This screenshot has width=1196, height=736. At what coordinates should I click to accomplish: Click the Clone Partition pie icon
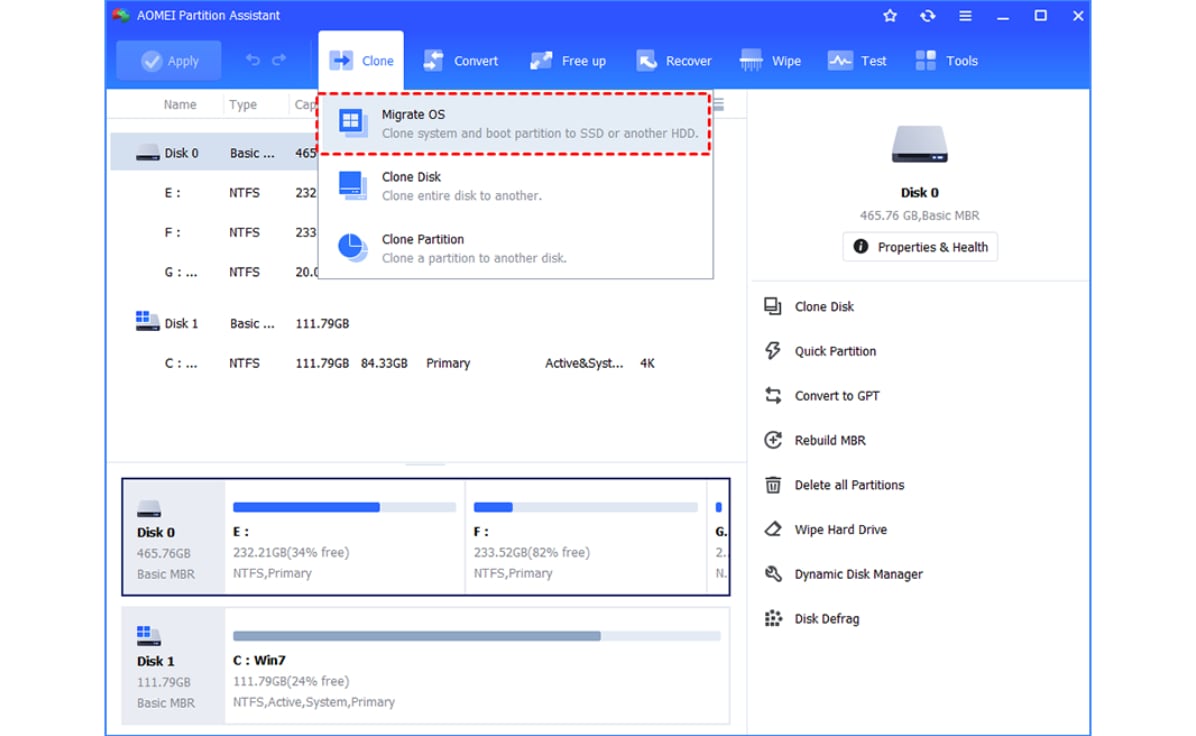[x=352, y=247]
